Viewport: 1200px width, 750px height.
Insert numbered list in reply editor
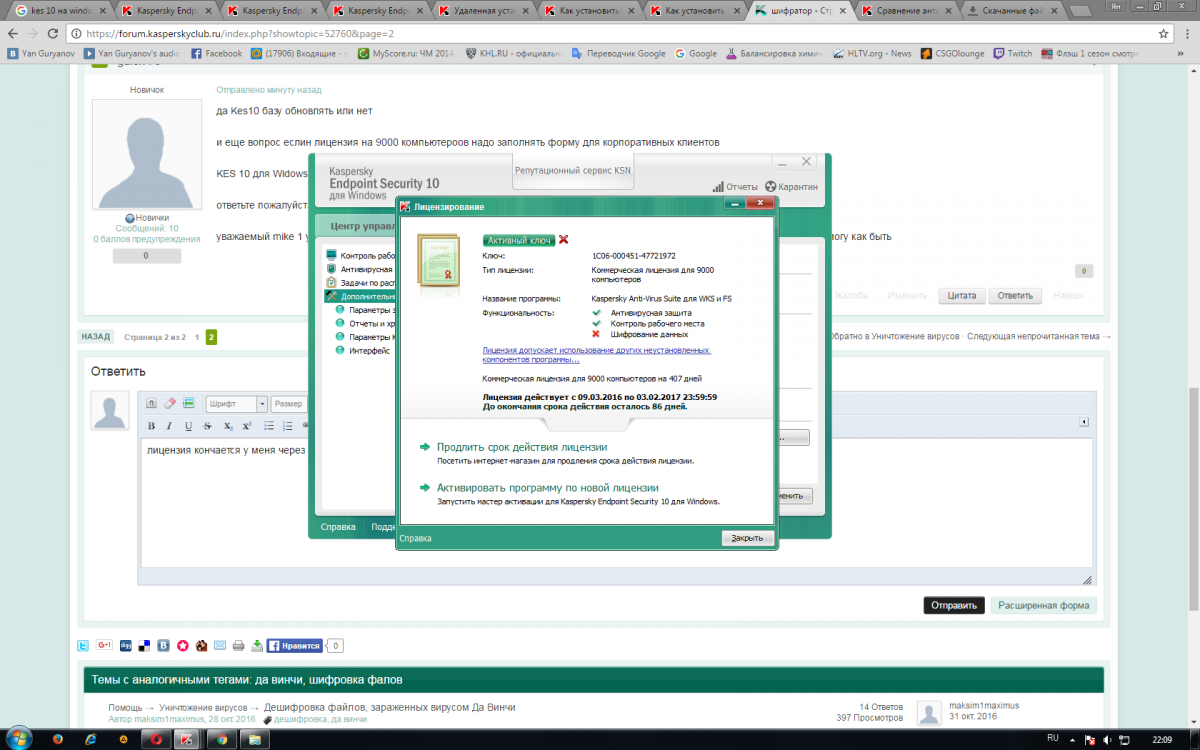point(287,426)
